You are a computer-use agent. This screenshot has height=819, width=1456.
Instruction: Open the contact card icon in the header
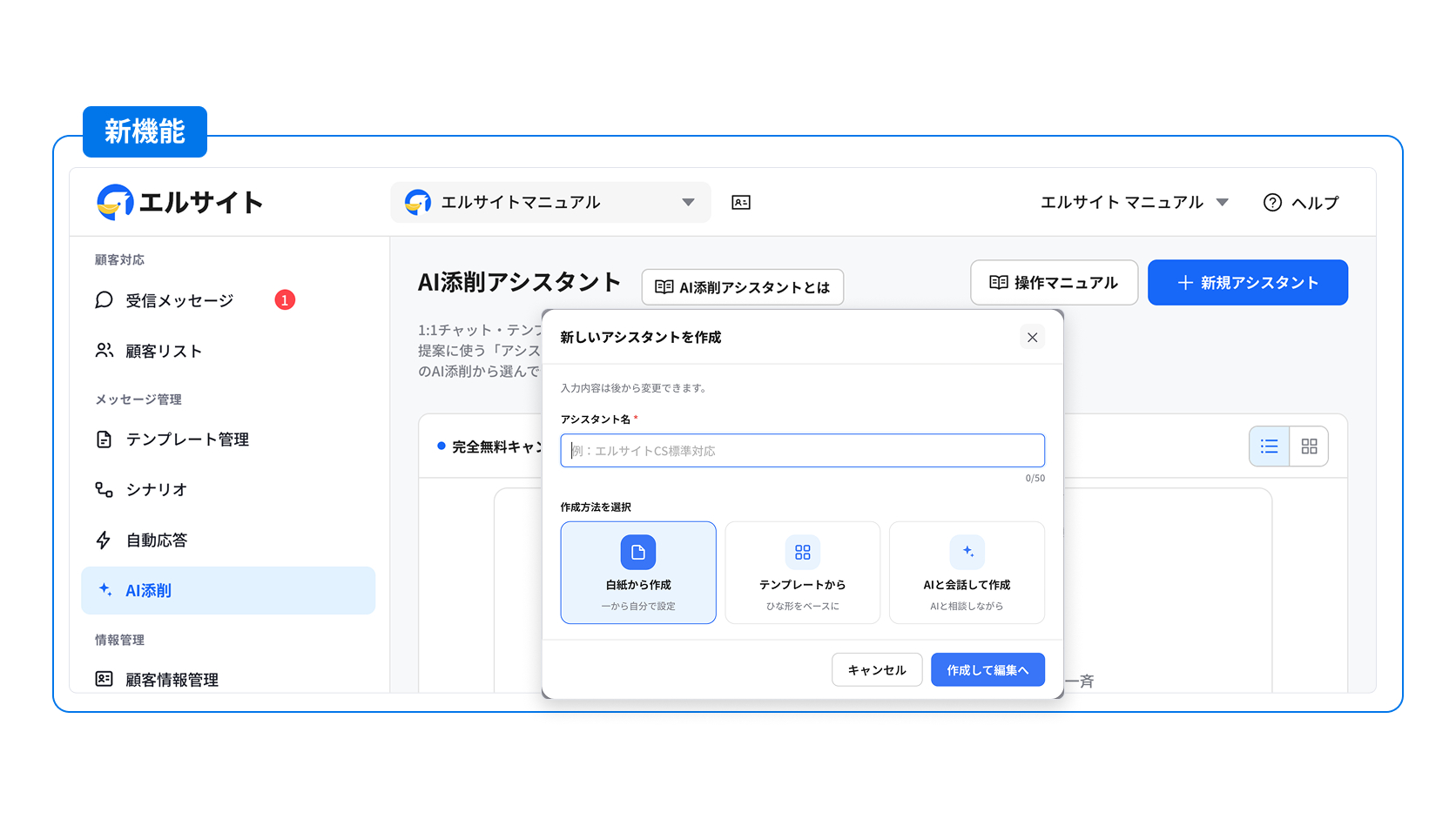click(x=741, y=202)
